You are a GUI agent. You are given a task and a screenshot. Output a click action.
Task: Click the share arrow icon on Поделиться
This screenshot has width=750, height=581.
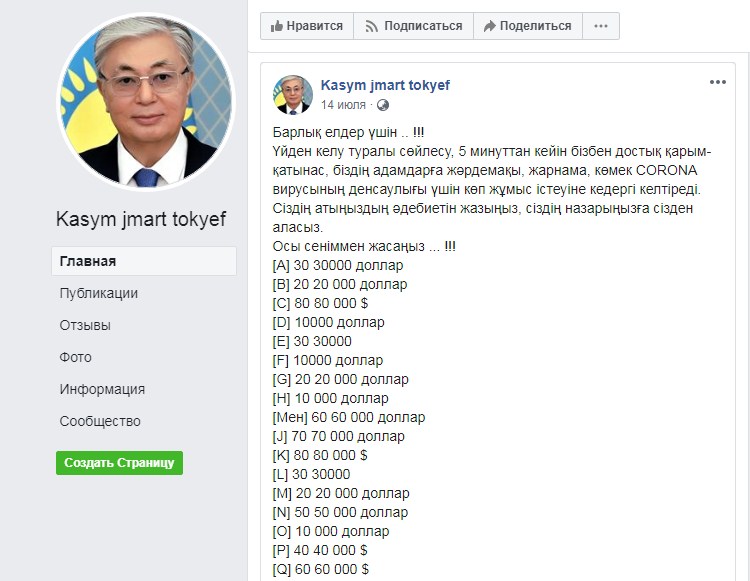[489, 26]
